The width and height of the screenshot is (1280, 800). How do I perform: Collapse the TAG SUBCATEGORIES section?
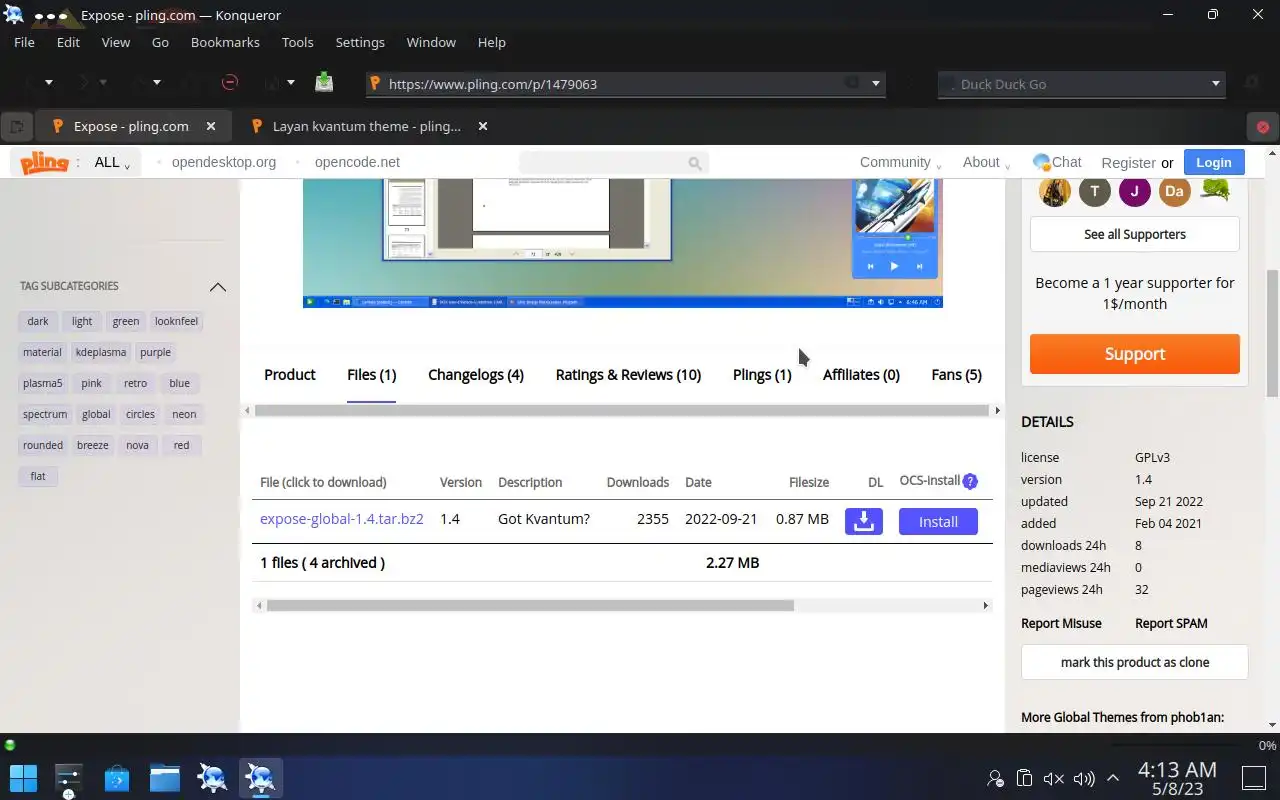tap(218, 286)
